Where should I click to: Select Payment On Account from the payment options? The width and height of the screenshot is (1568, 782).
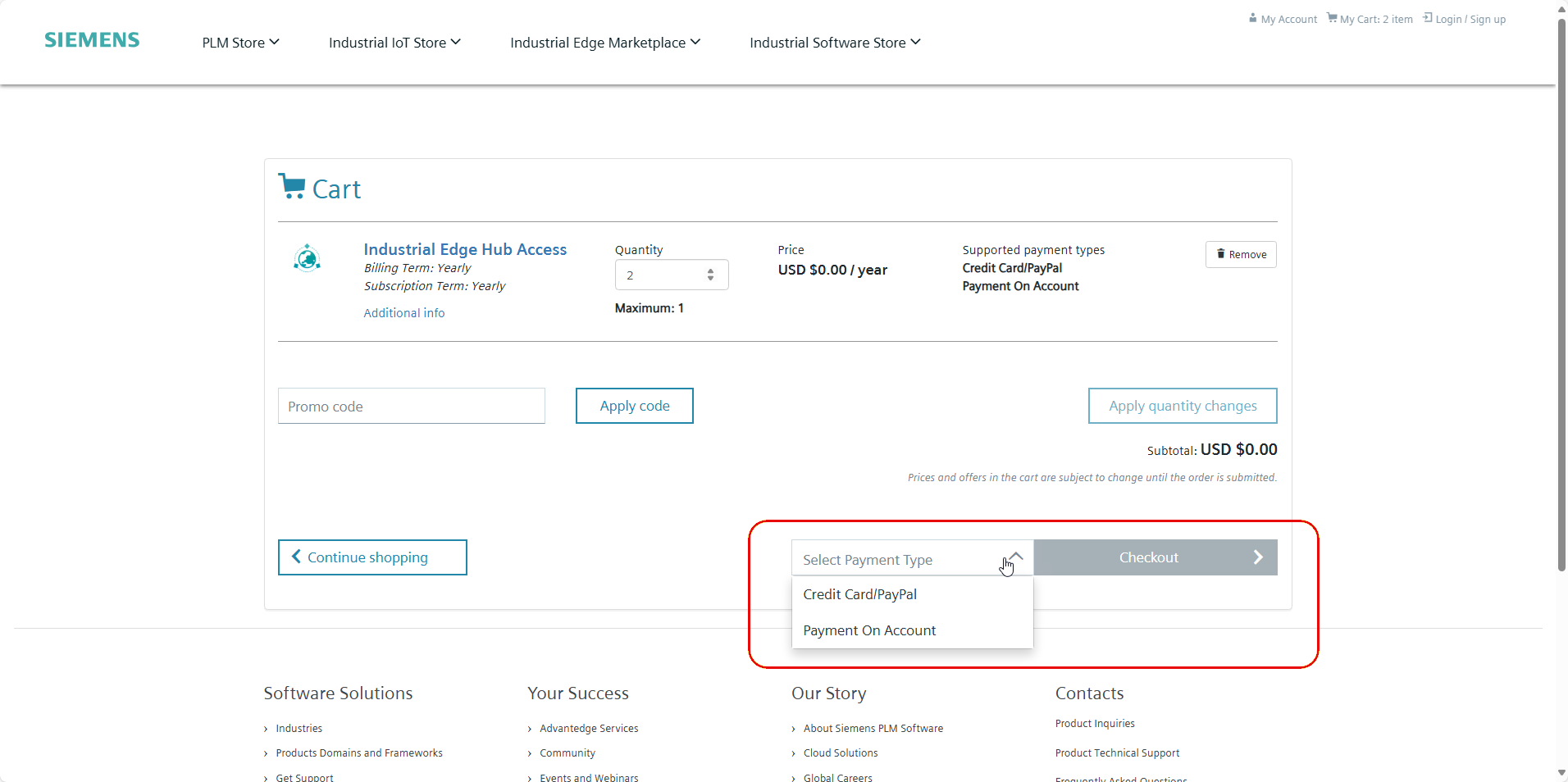coord(868,630)
